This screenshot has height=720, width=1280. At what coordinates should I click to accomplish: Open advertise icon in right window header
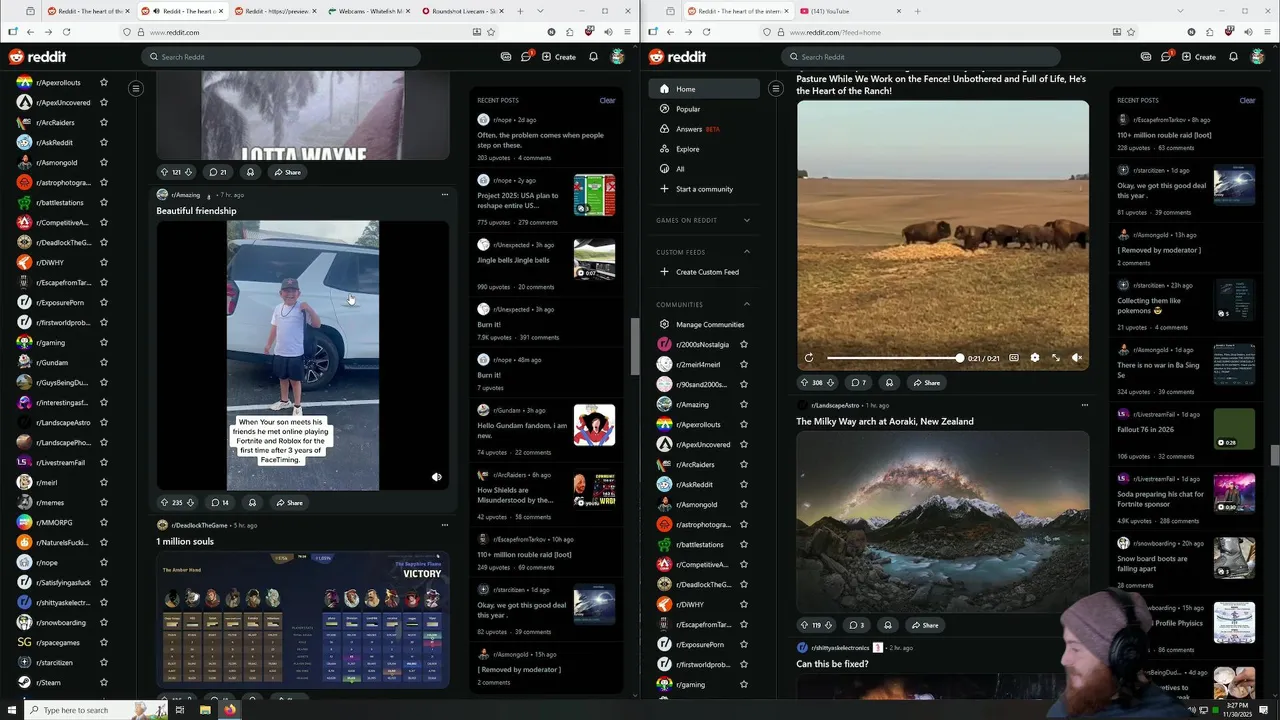coord(1146,57)
